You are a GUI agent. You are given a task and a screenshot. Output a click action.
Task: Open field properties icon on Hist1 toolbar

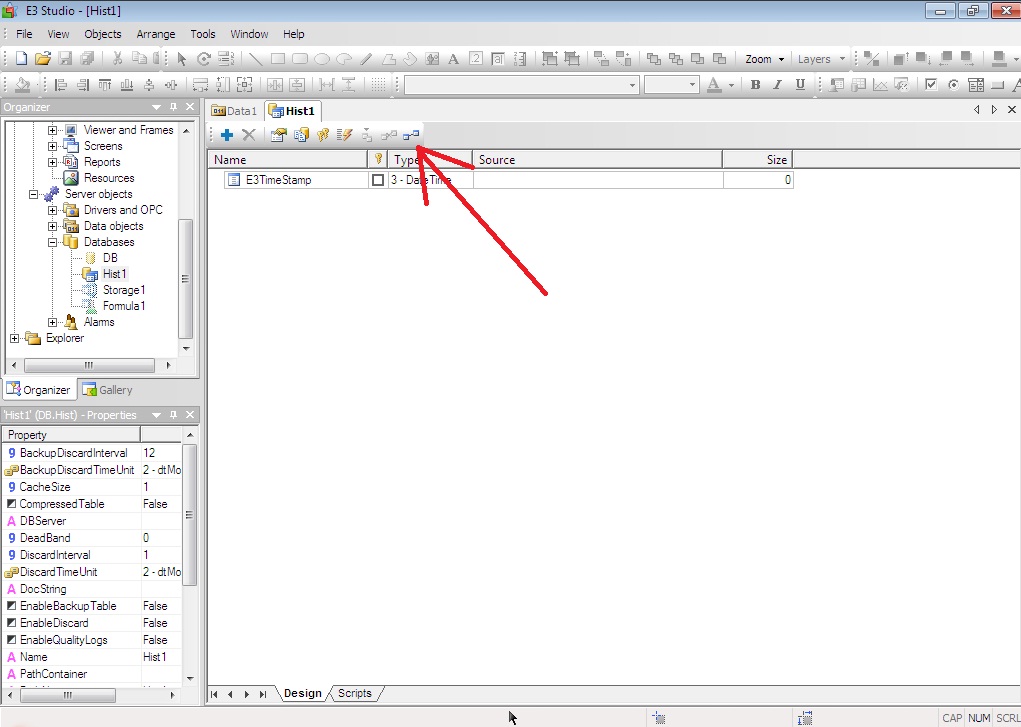click(279, 134)
